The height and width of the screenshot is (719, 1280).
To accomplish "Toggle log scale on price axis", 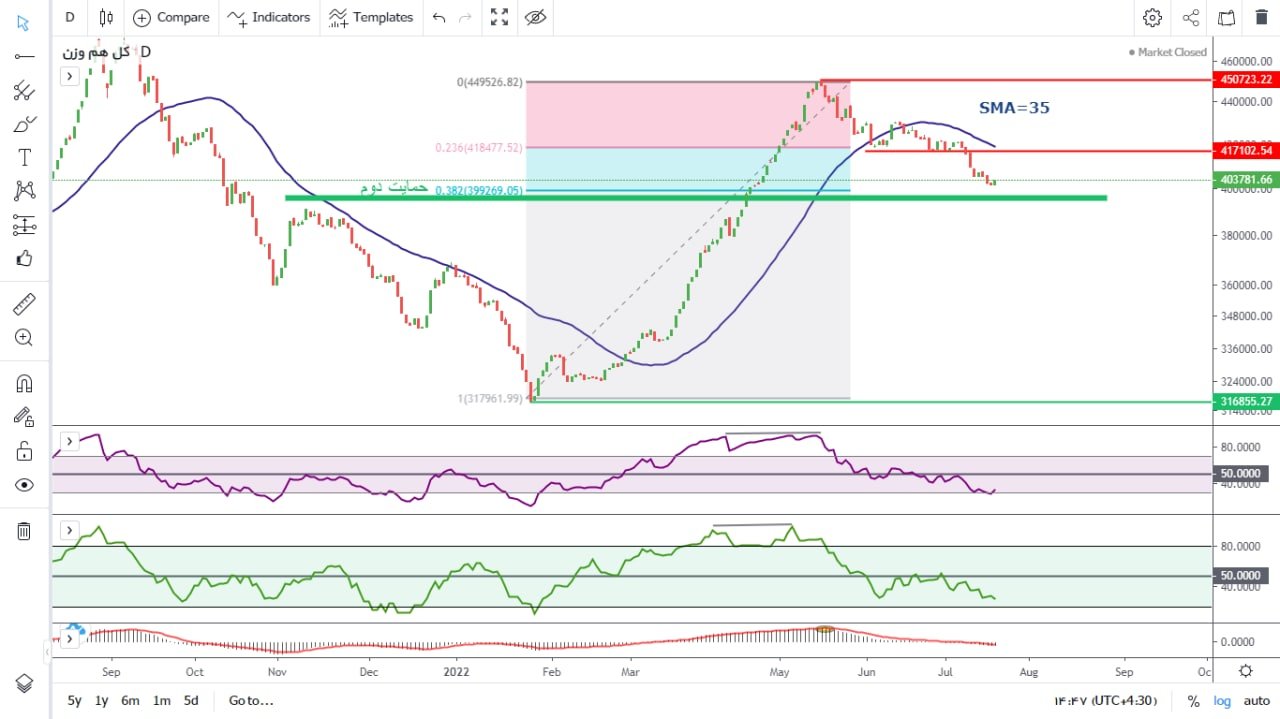I will (x=1223, y=701).
